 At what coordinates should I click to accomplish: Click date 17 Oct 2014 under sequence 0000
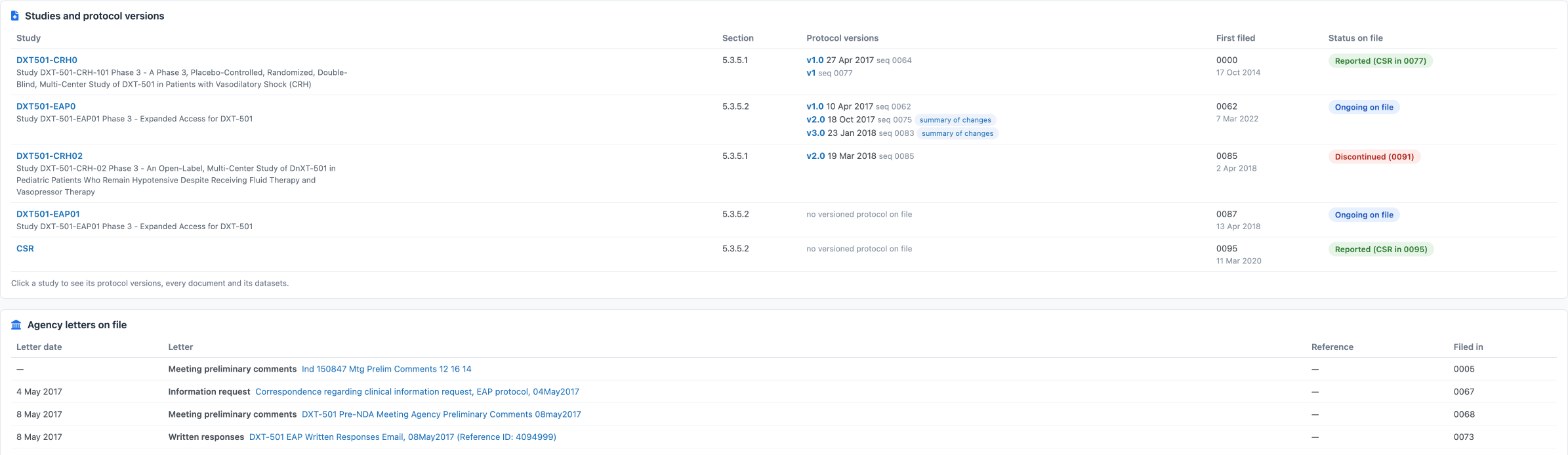(x=1238, y=73)
